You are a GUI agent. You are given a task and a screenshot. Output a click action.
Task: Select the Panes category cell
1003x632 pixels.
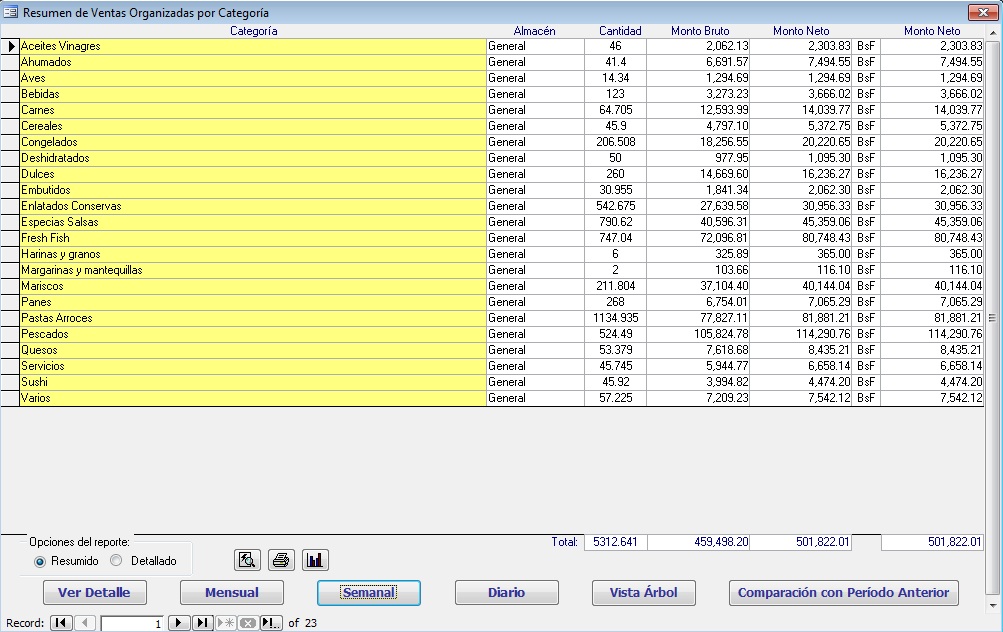[x=253, y=302]
